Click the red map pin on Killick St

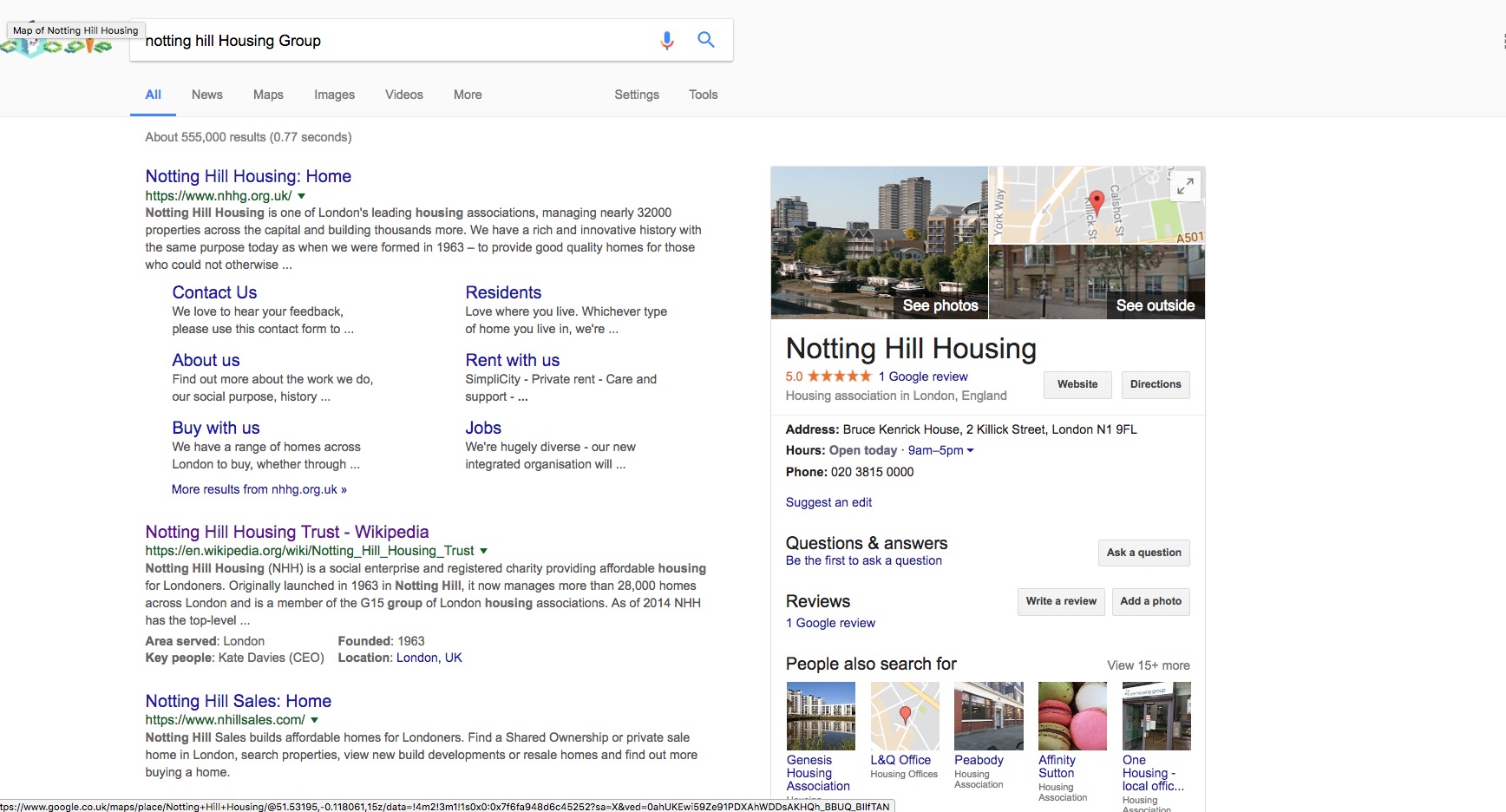click(1096, 201)
